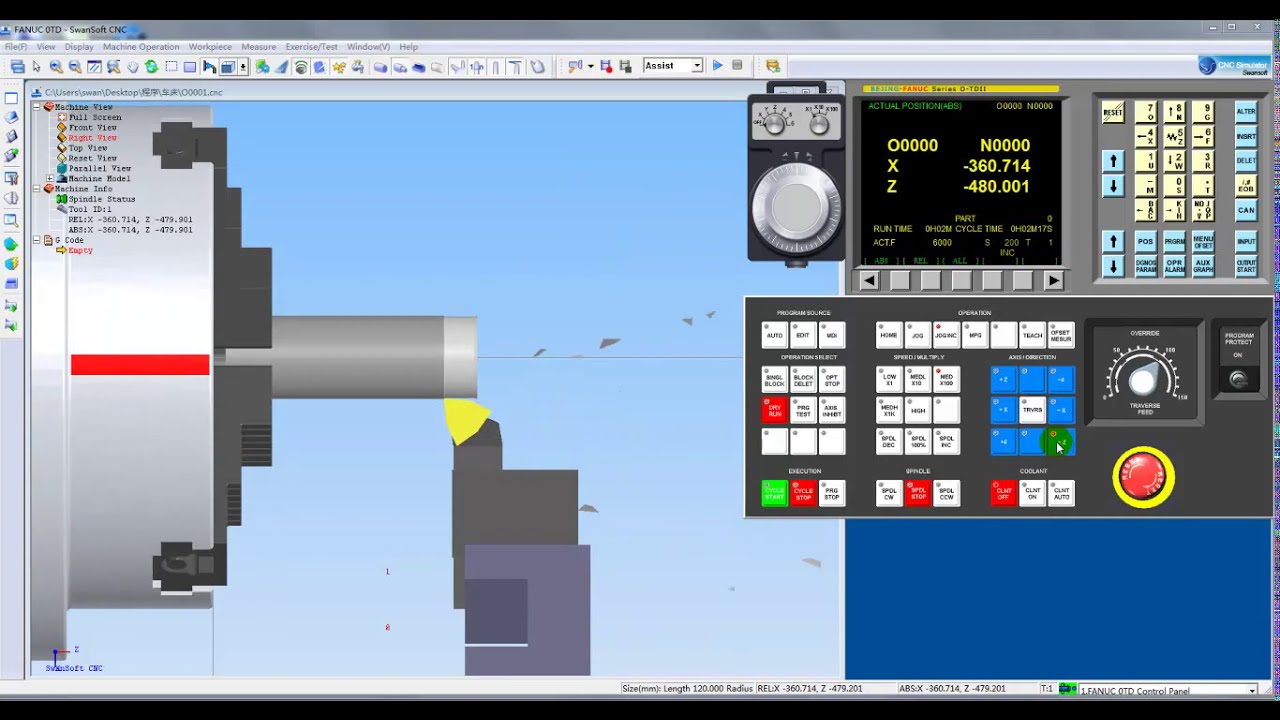The height and width of the screenshot is (720, 1280).
Task: Open the Exercise/Test menu
Action: tap(311, 47)
